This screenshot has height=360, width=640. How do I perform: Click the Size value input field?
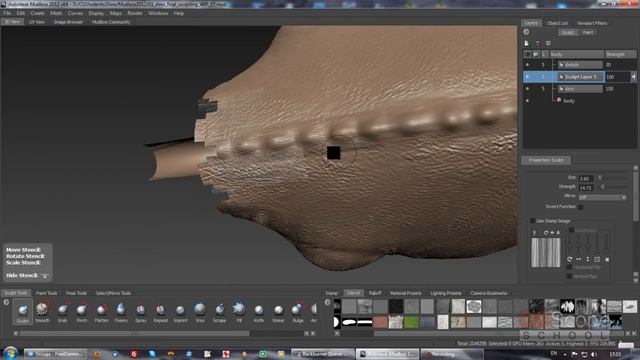coord(586,178)
